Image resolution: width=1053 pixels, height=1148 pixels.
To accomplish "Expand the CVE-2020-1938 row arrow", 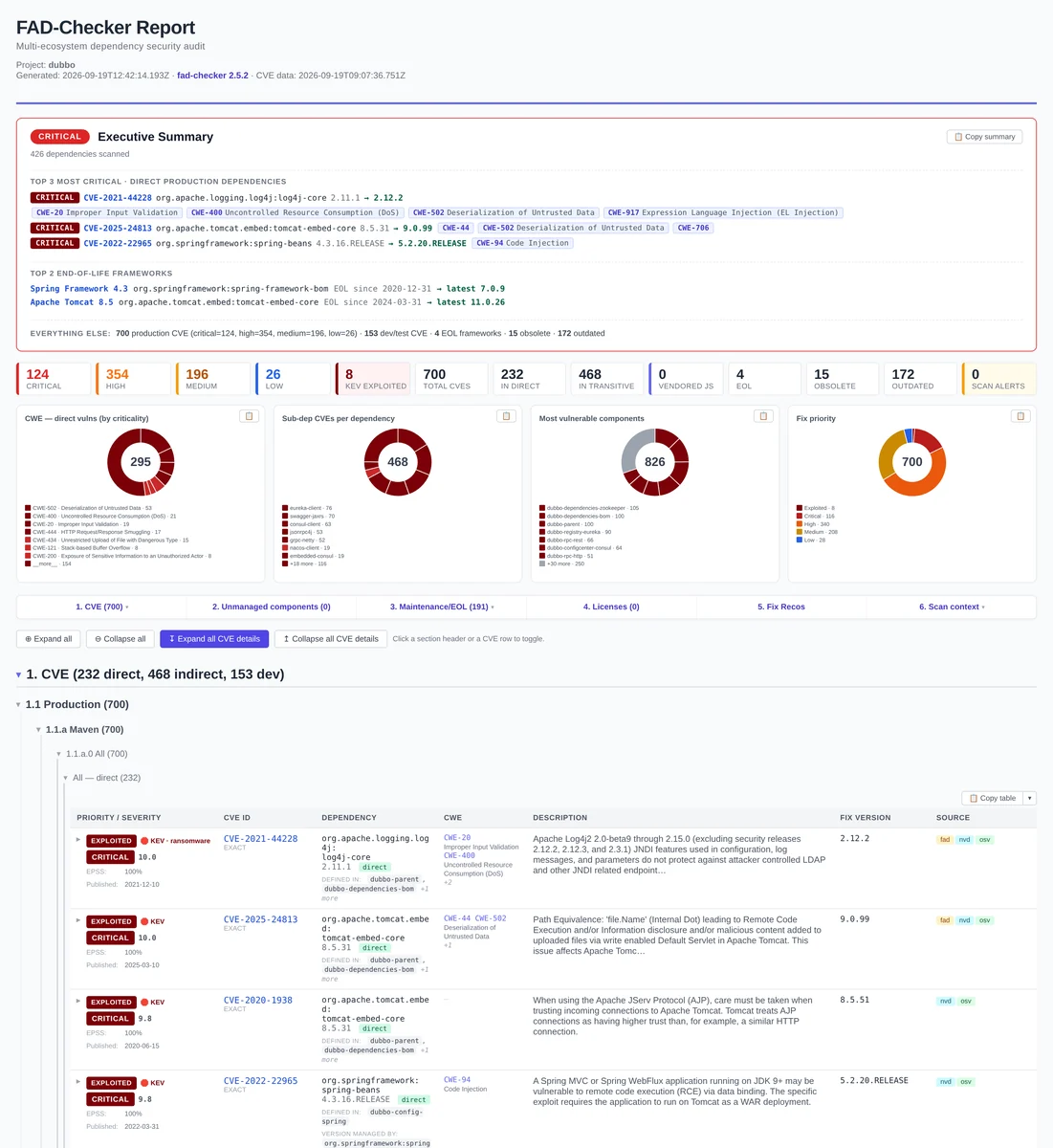I will click(78, 1001).
